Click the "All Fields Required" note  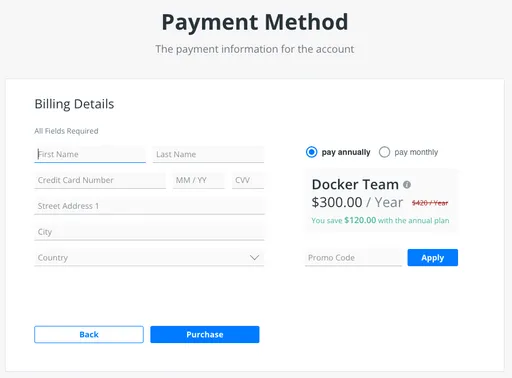(66, 131)
